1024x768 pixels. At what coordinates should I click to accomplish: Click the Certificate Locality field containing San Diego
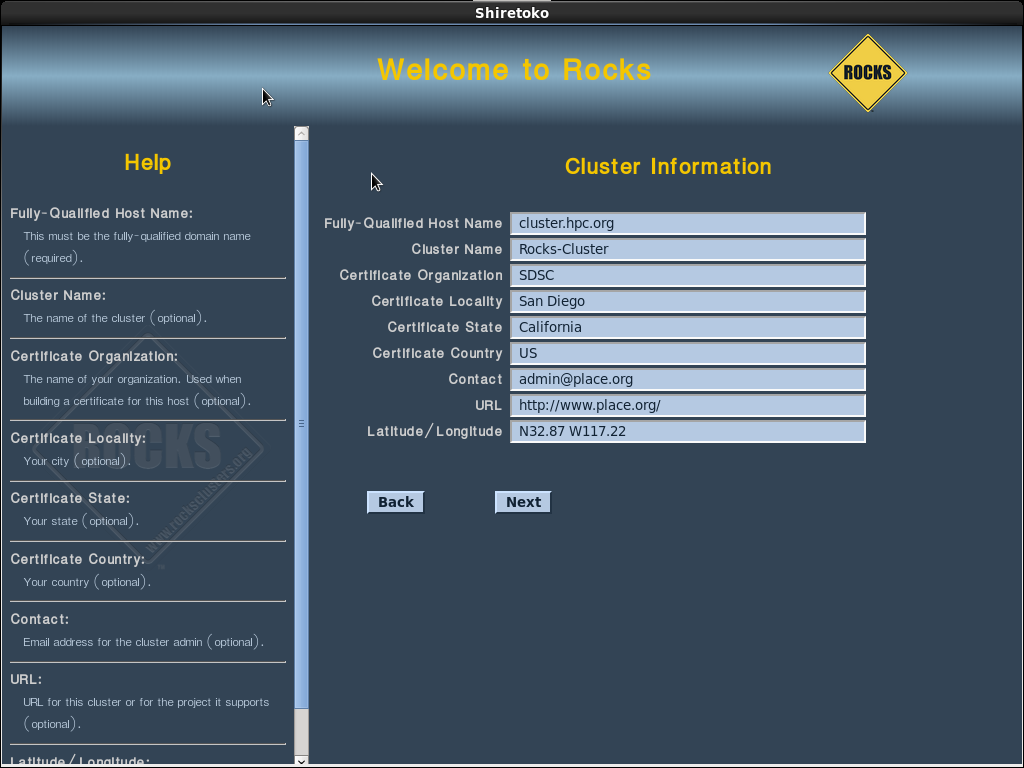pos(687,301)
